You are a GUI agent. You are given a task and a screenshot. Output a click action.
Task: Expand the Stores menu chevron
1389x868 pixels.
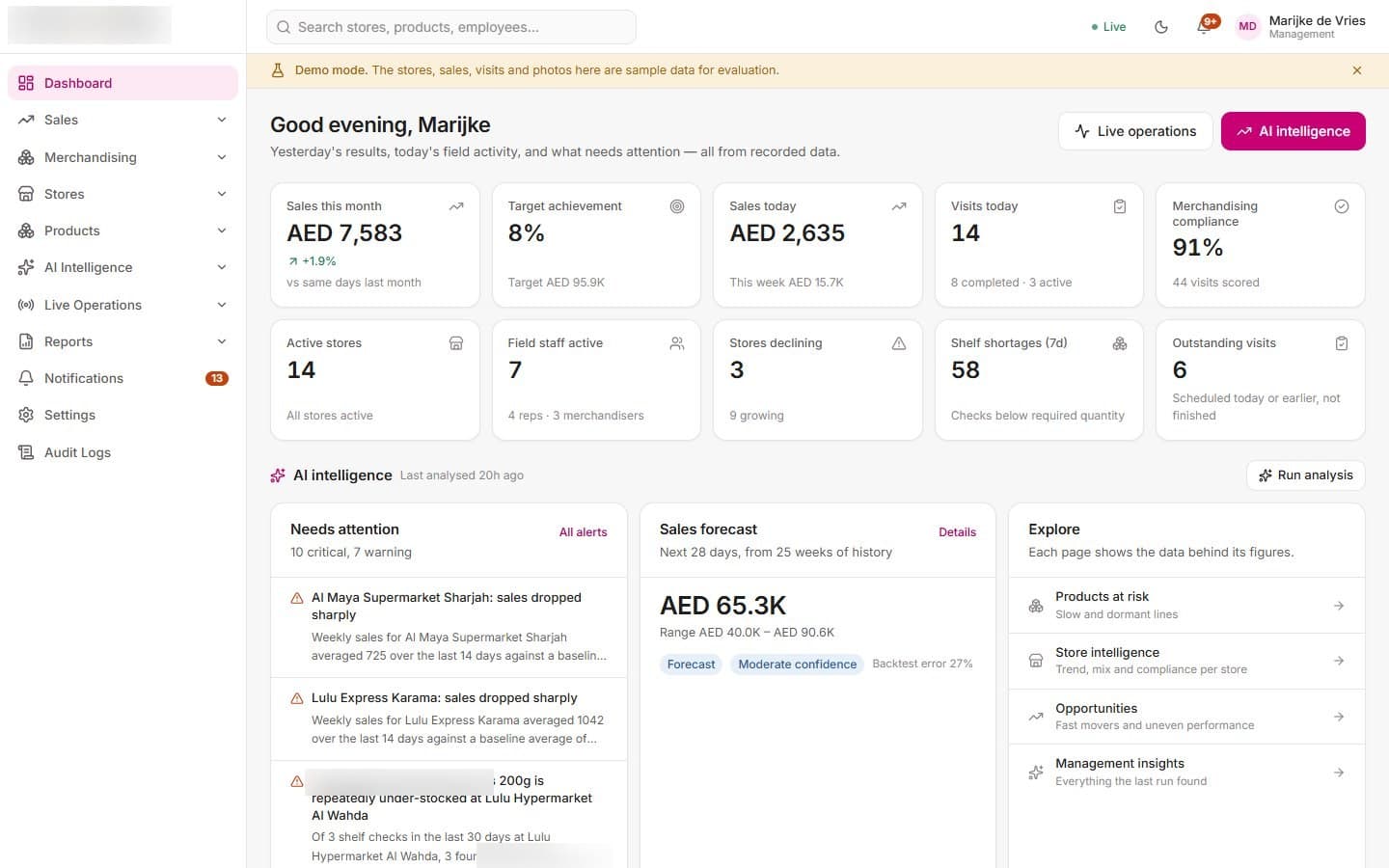(x=222, y=194)
